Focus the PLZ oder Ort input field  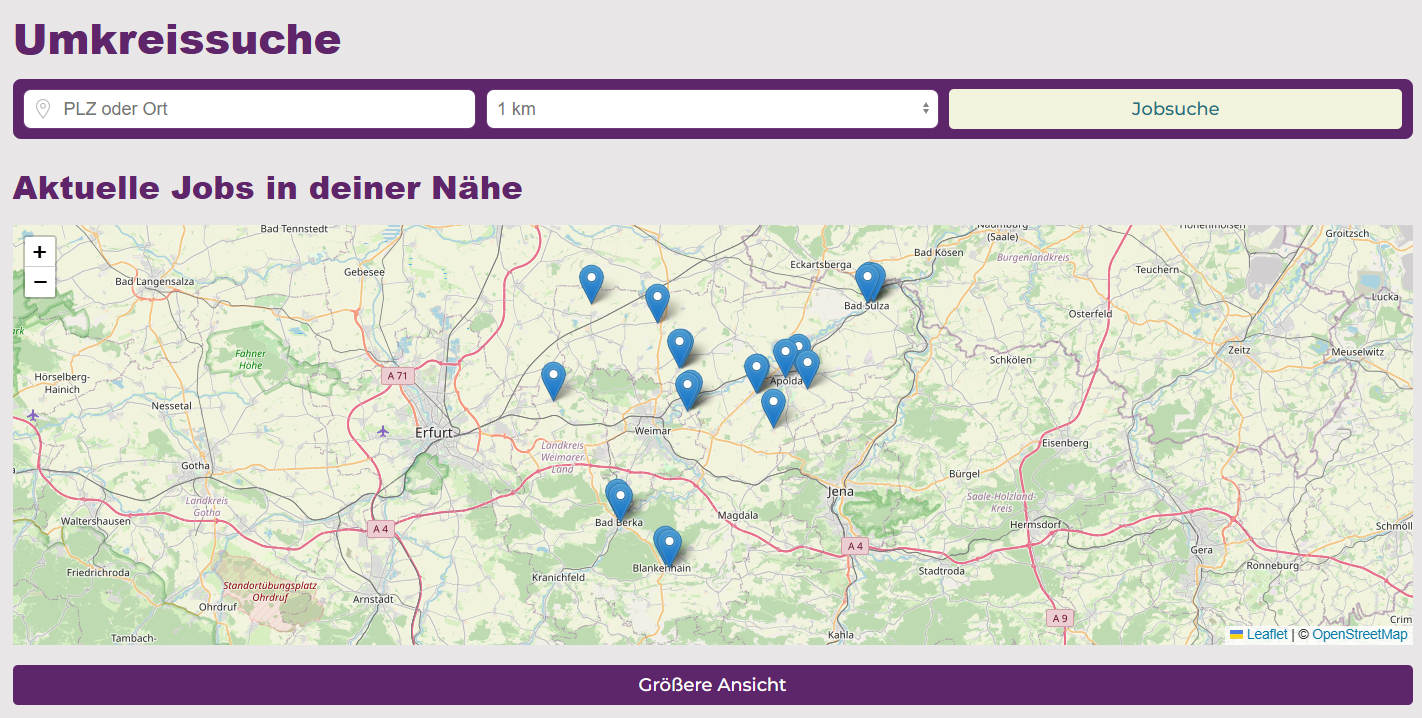(x=262, y=109)
